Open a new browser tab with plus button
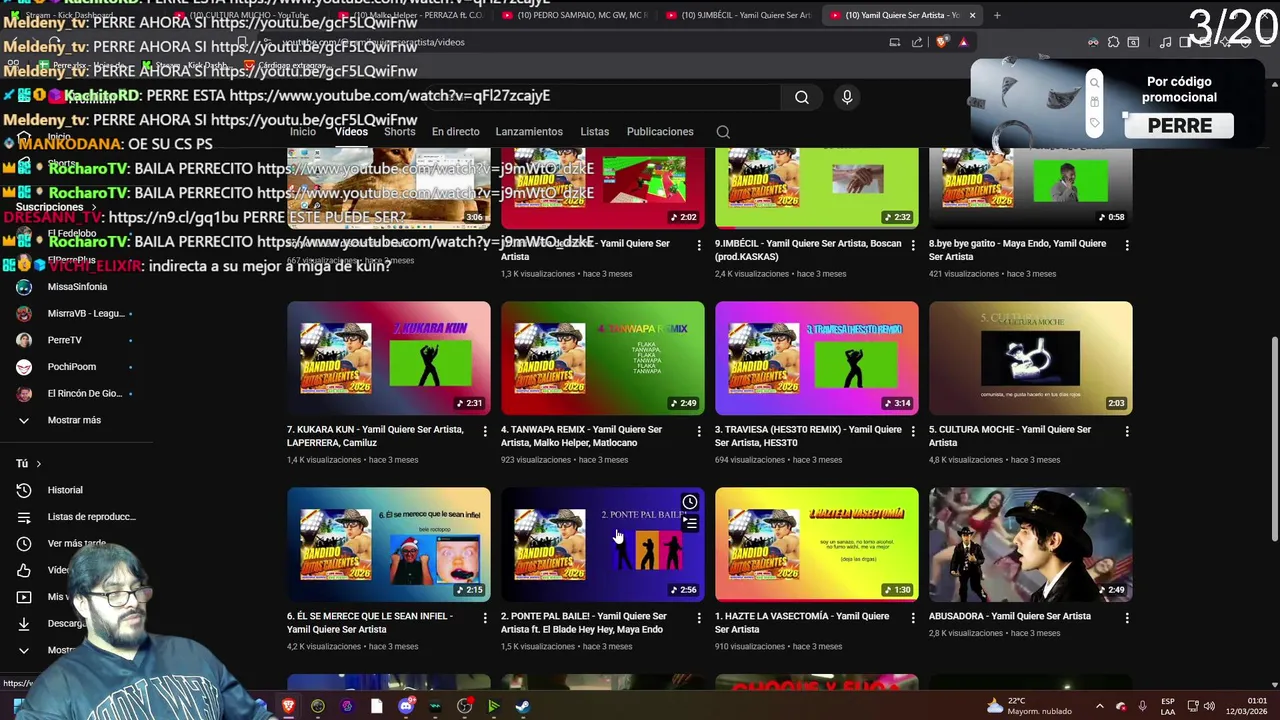Screen dimensions: 1280x720 pos(997,15)
